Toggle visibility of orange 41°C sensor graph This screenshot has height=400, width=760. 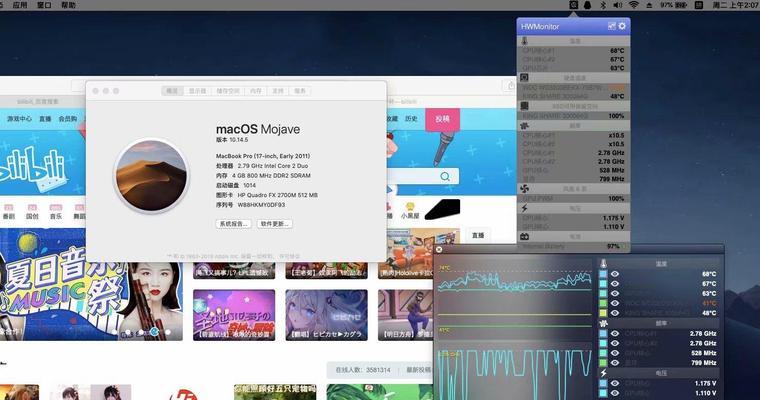pyautogui.click(x=615, y=303)
